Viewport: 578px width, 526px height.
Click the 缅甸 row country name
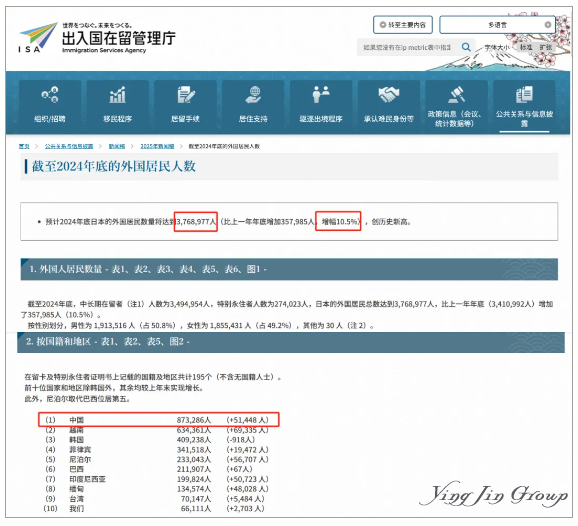(x=77, y=489)
